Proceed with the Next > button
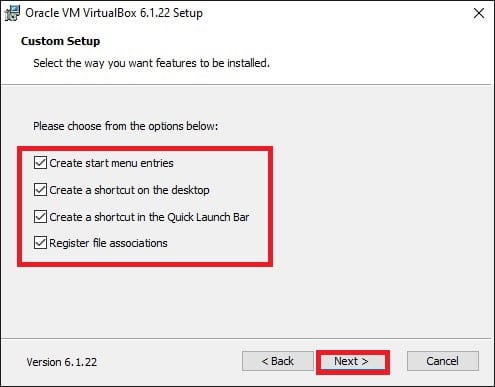 pyautogui.click(x=353, y=361)
